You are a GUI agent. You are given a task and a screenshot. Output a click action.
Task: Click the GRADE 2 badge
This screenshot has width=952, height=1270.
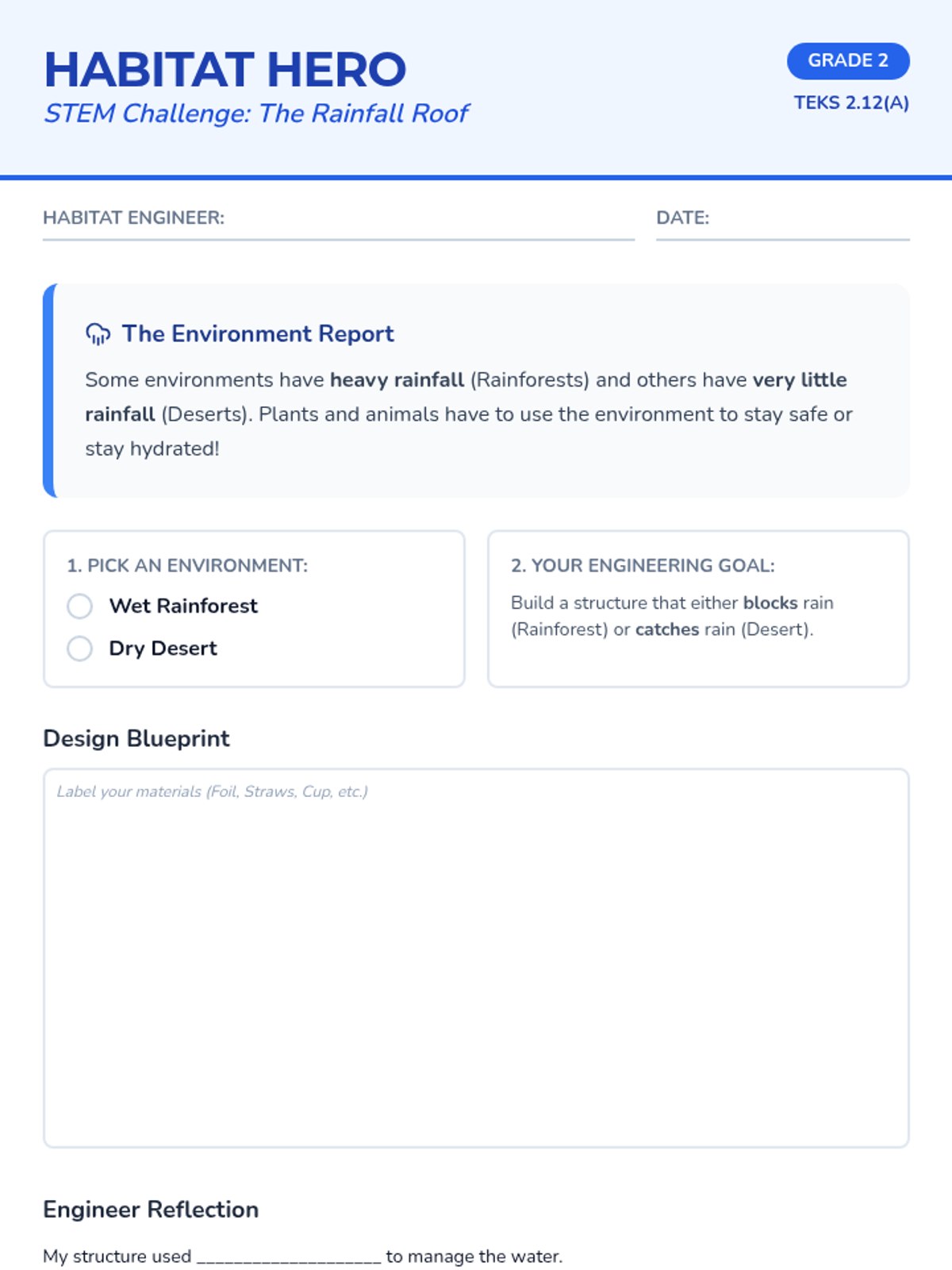[x=847, y=61]
